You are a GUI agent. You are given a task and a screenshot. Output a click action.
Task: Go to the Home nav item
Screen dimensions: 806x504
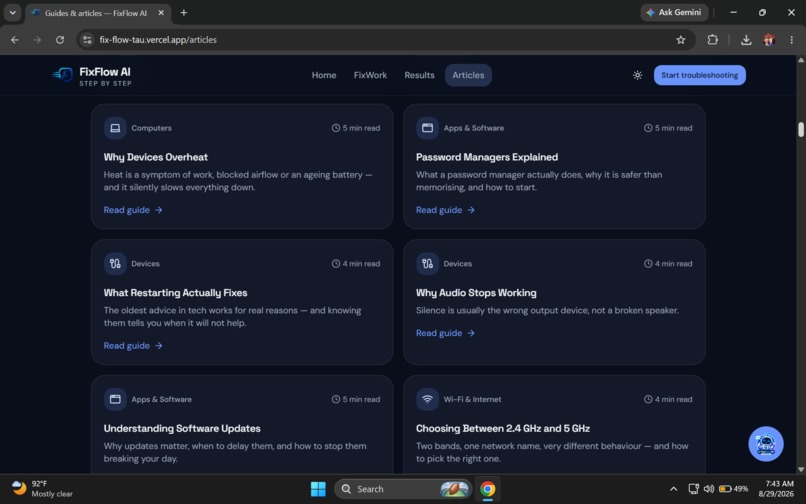coord(324,75)
